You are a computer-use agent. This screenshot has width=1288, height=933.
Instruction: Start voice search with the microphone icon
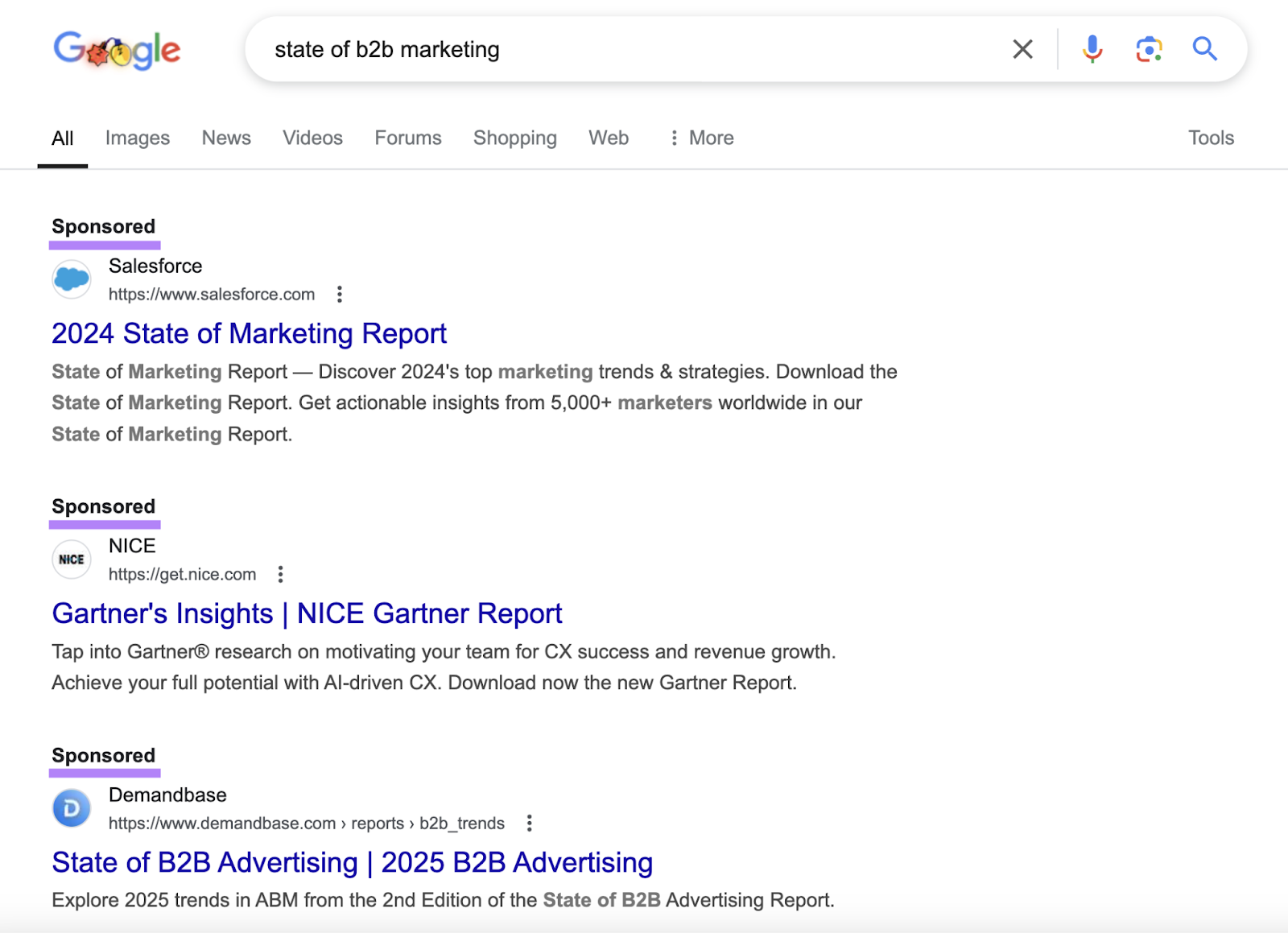coord(1092,49)
